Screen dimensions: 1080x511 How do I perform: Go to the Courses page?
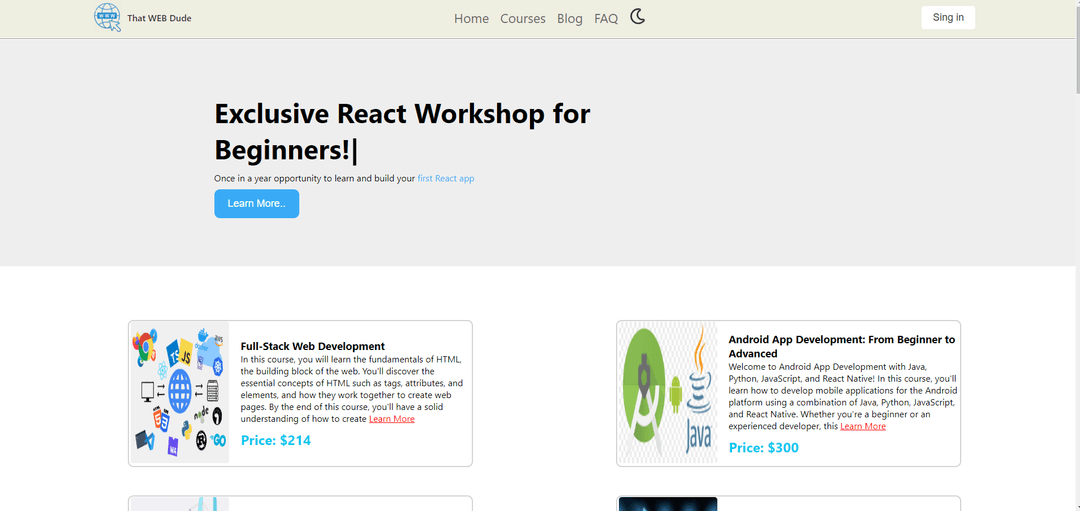coord(523,19)
